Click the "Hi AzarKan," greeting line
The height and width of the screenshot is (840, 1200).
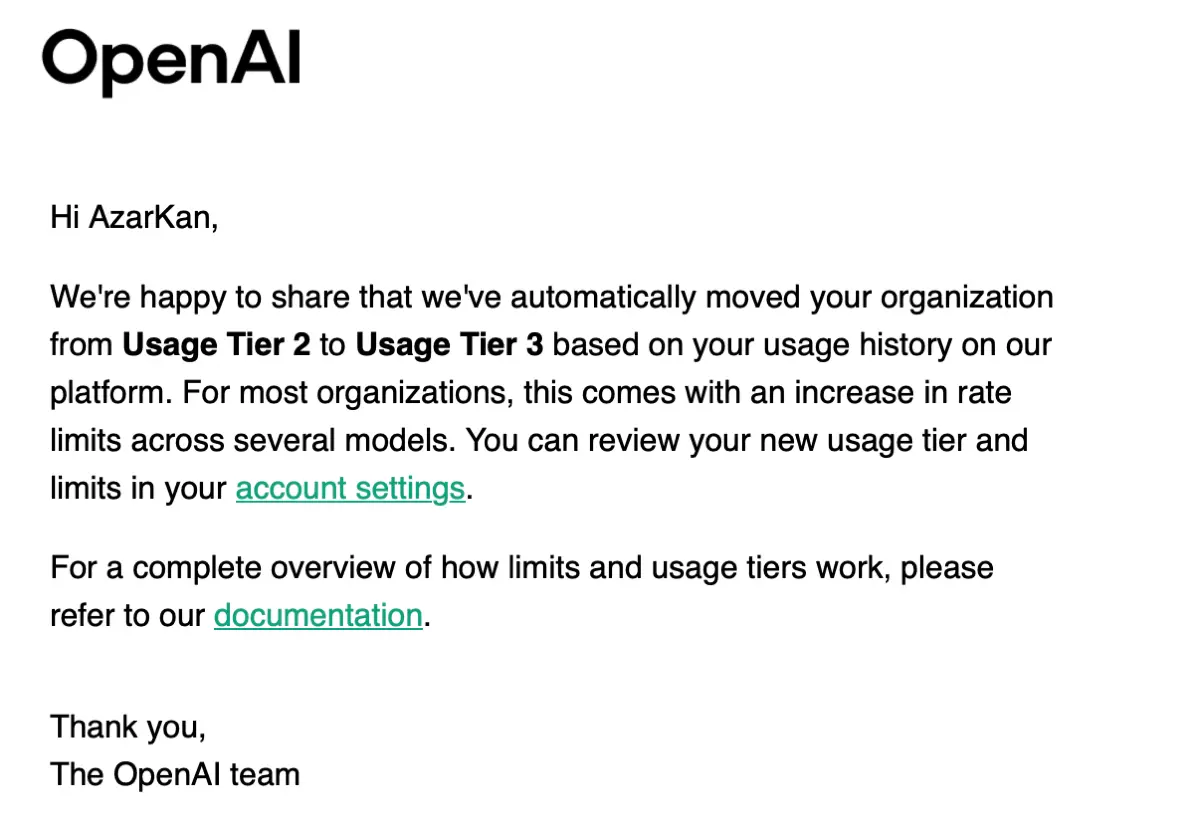(134, 217)
